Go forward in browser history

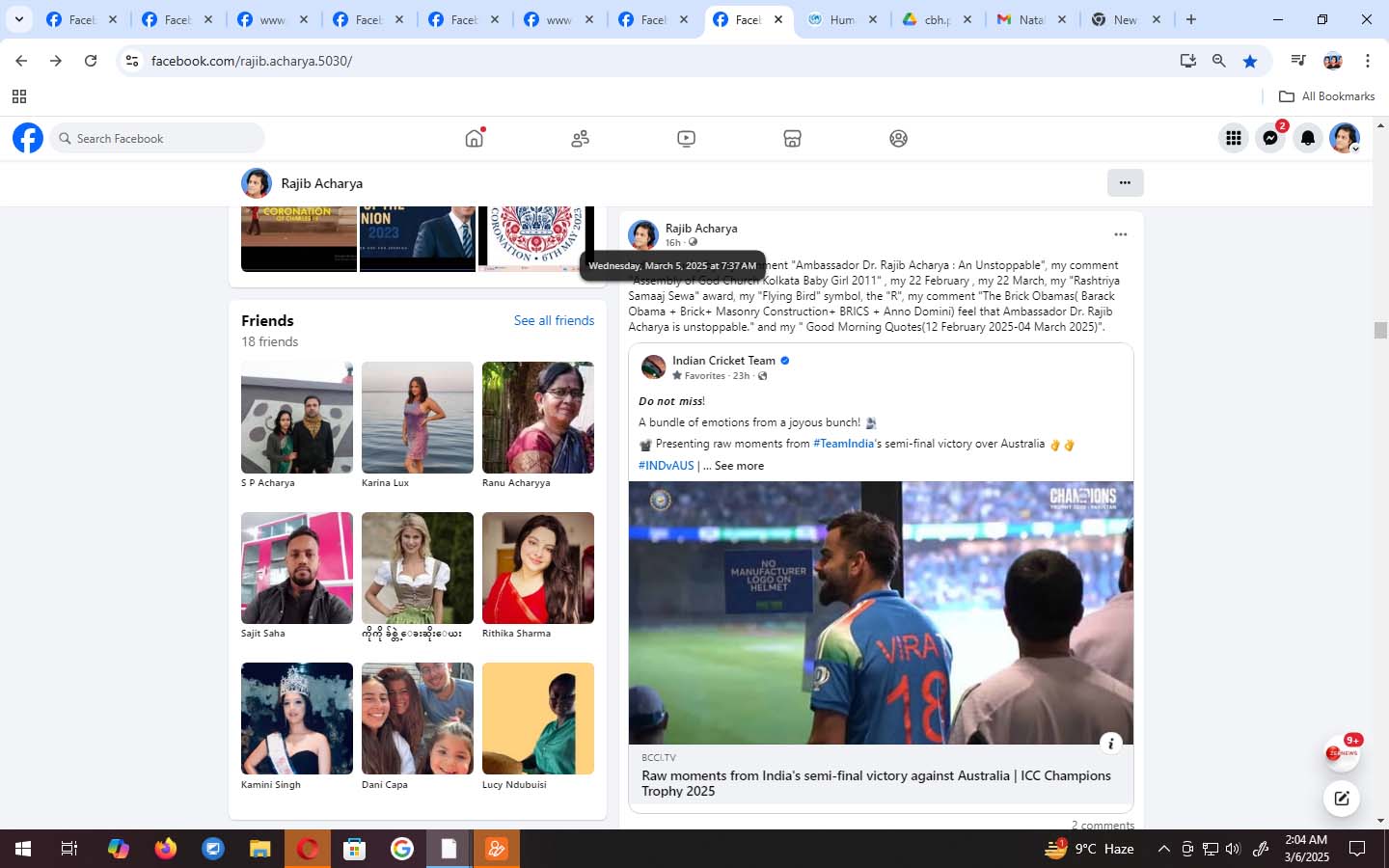point(56,61)
